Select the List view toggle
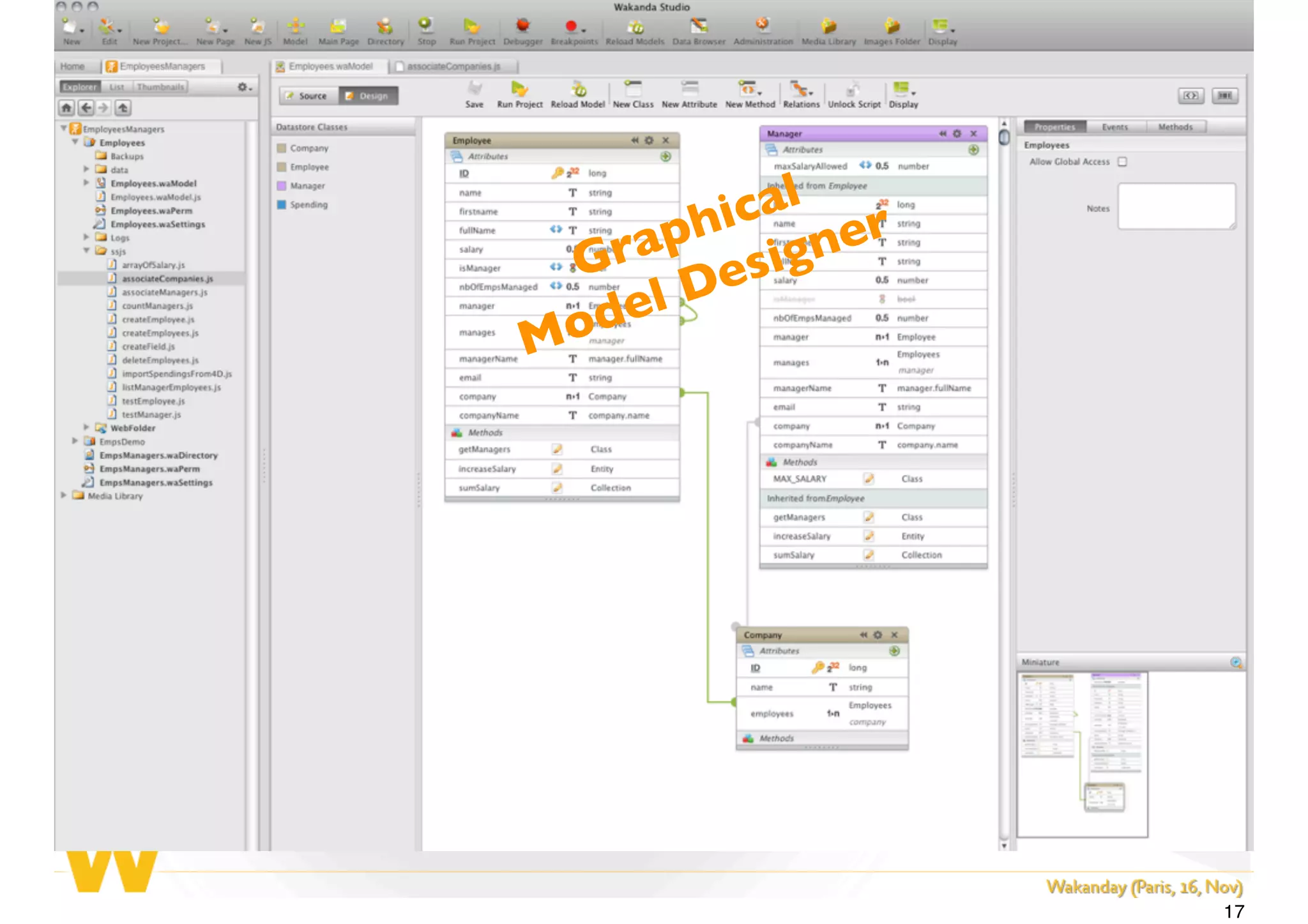1308x924 pixels. point(116,87)
